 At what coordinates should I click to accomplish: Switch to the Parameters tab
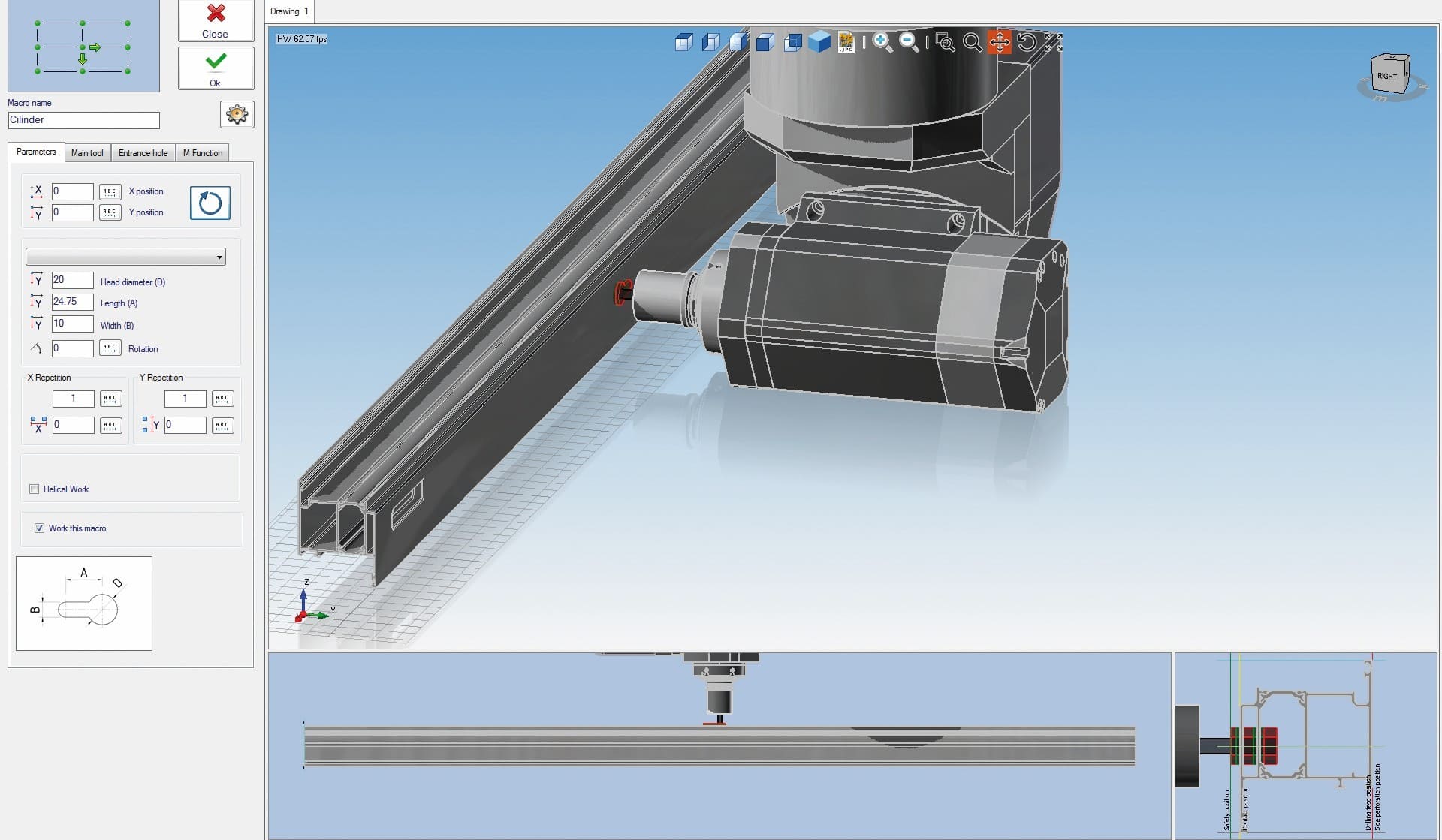[36, 152]
